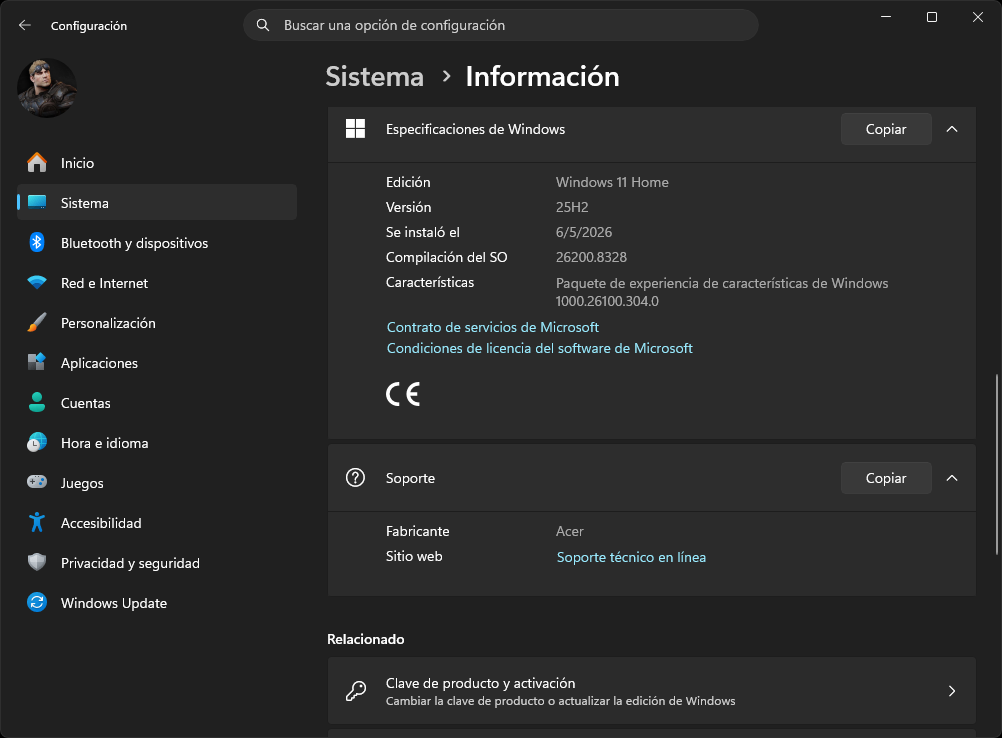Click the Soporte question mark icon
This screenshot has width=1002, height=738.
pyautogui.click(x=355, y=478)
